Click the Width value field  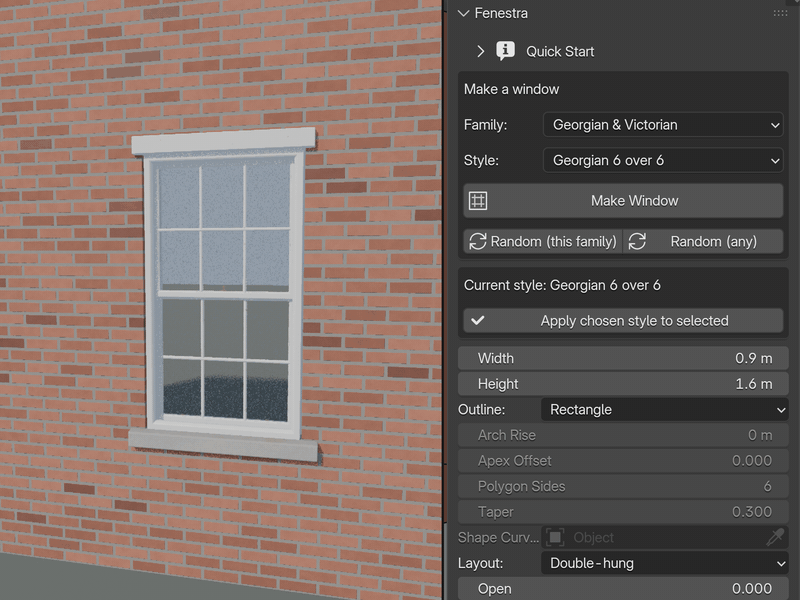pyautogui.click(x=623, y=358)
